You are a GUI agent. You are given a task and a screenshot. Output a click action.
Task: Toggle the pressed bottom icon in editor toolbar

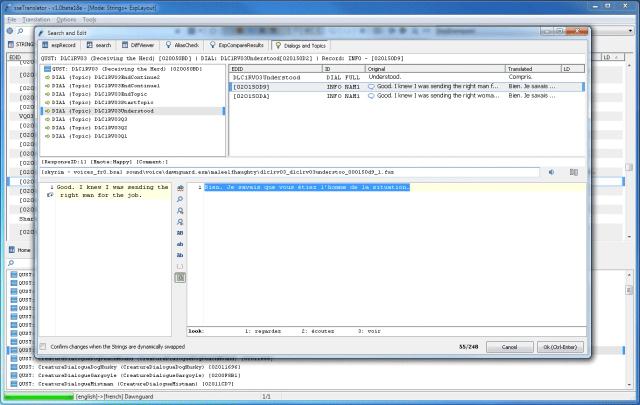[180, 278]
